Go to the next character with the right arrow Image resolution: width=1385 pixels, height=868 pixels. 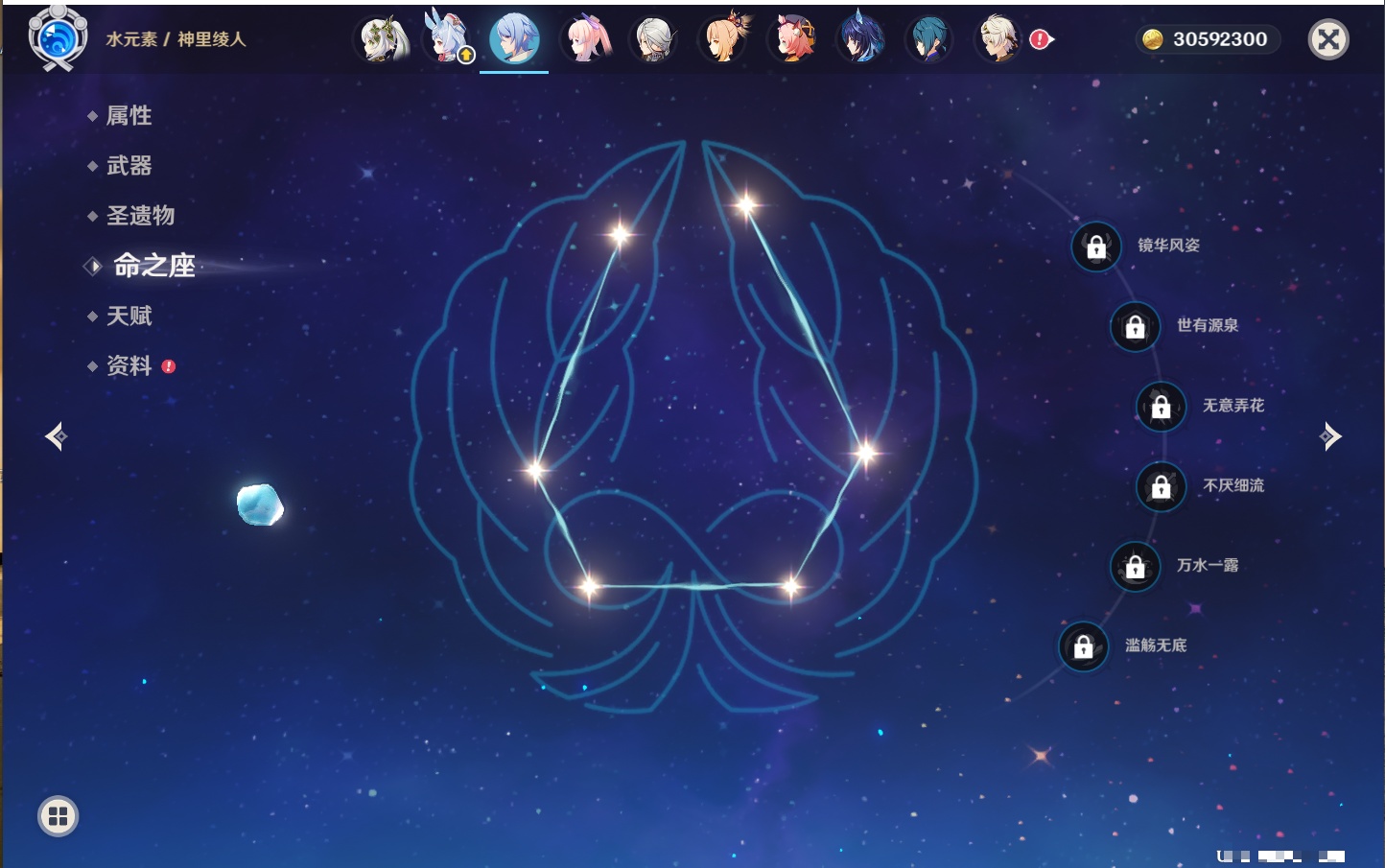(1330, 436)
